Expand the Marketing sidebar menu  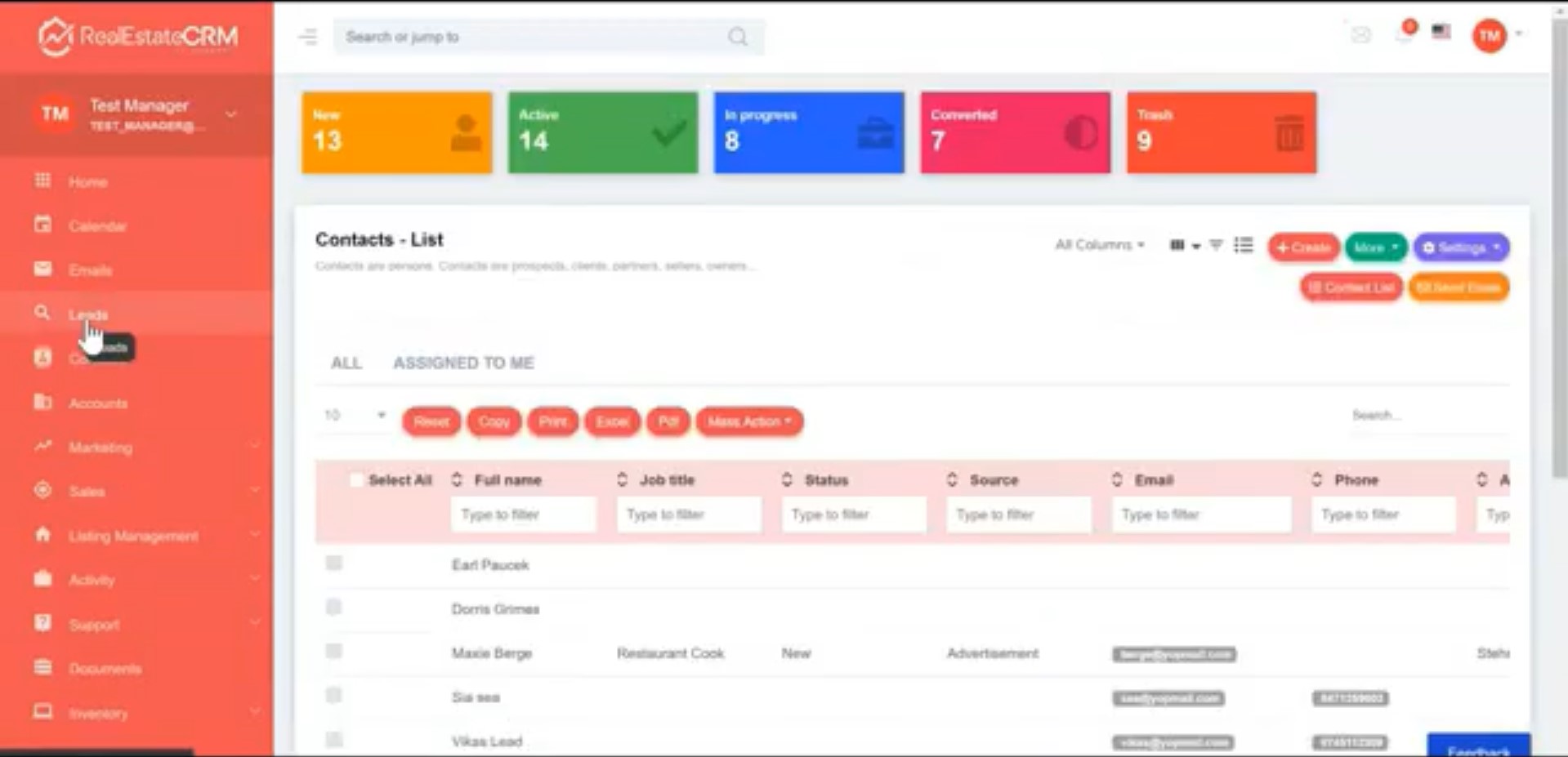coord(100,448)
